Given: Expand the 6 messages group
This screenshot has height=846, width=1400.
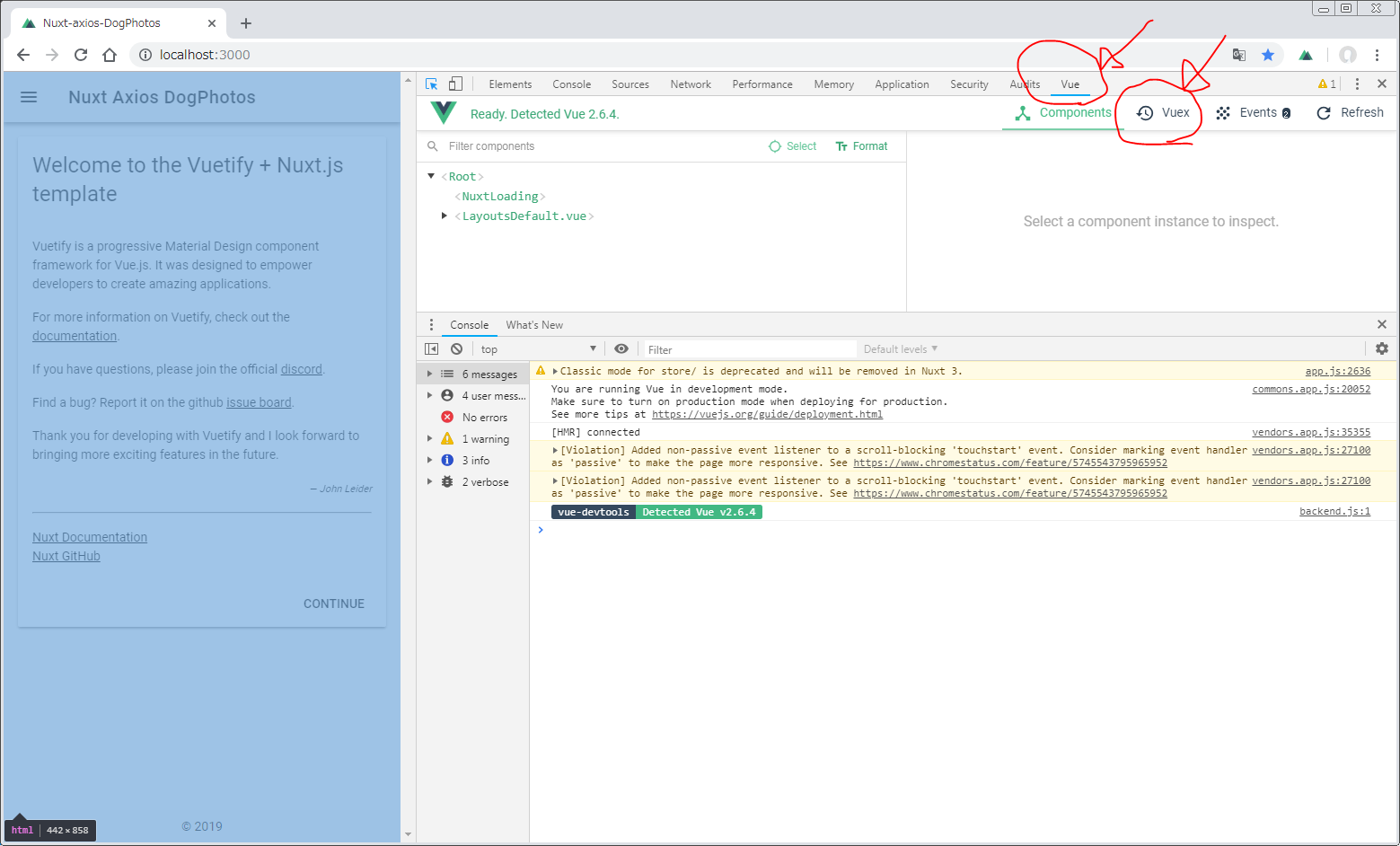Looking at the screenshot, I should pyautogui.click(x=430, y=374).
